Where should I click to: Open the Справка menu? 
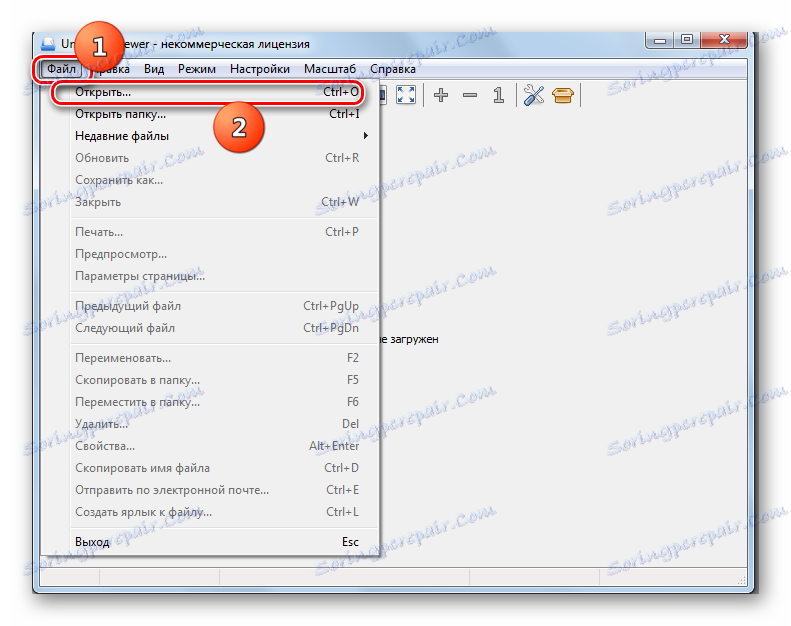point(393,69)
